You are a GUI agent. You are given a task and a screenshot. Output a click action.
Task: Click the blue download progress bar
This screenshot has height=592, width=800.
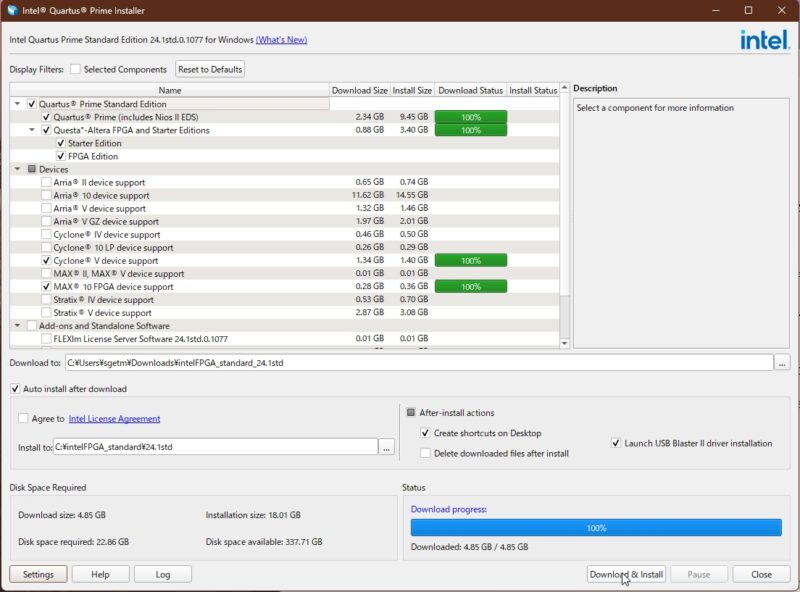(596, 527)
